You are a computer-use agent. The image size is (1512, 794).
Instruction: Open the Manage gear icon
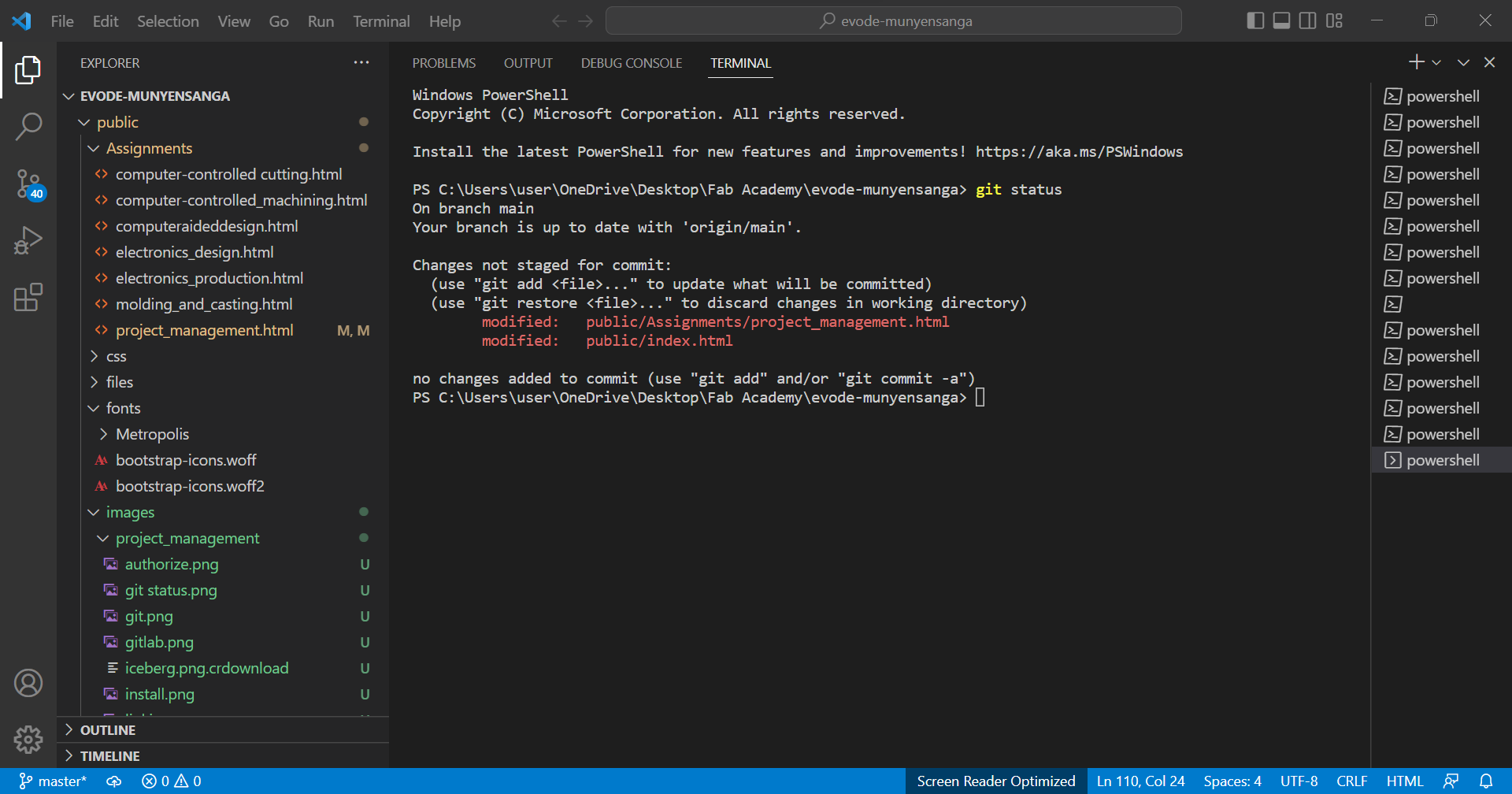tap(28, 739)
